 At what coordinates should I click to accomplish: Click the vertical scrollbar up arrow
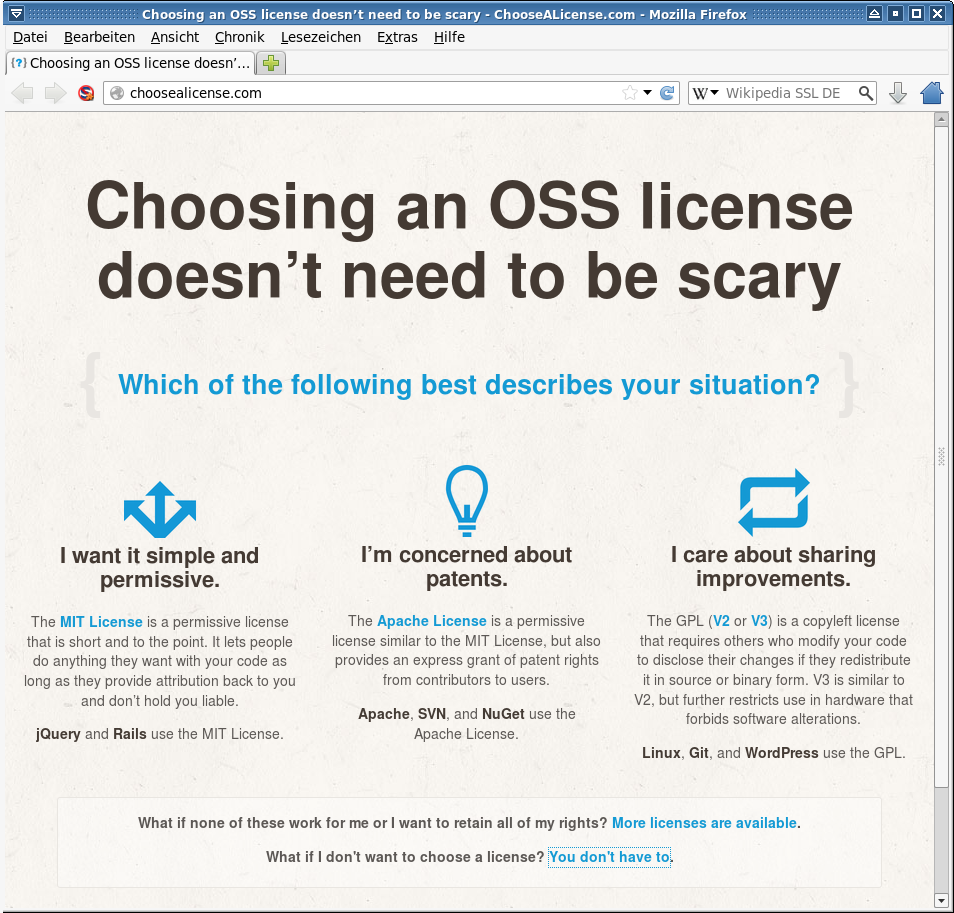pyautogui.click(x=941, y=119)
